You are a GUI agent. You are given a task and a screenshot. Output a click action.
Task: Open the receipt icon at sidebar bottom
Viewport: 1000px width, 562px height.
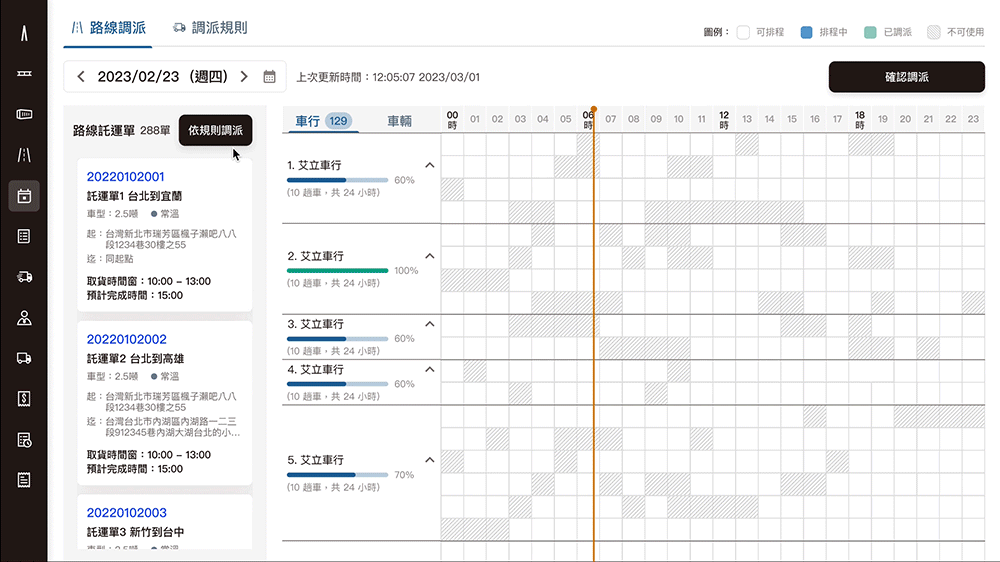[x=24, y=480]
